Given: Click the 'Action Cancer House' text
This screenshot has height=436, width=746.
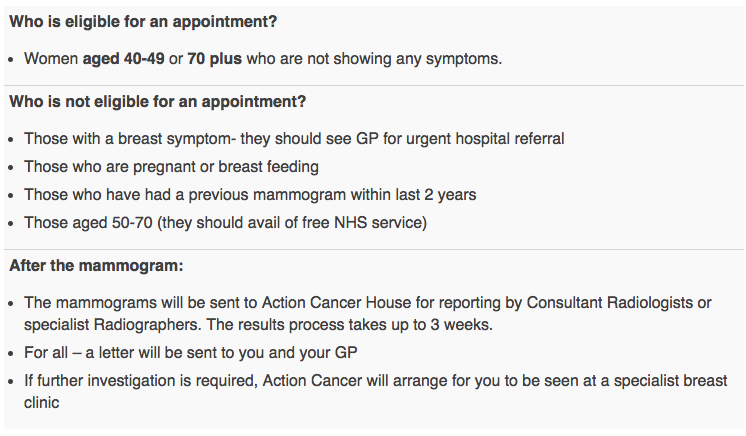Looking at the screenshot, I should coord(336,303).
